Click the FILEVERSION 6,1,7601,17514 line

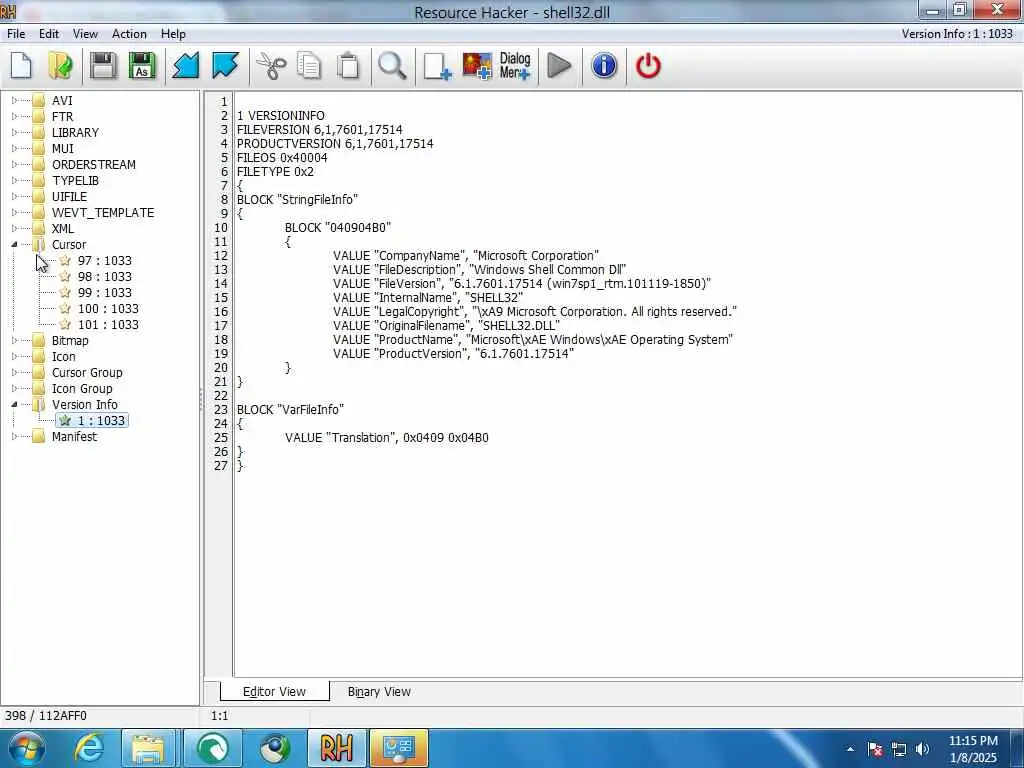(x=319, y=129)
